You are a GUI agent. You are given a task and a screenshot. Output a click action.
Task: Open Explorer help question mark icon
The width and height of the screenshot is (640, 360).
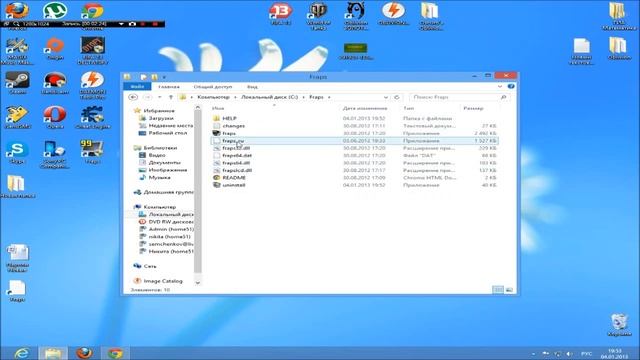click(511, 87)
